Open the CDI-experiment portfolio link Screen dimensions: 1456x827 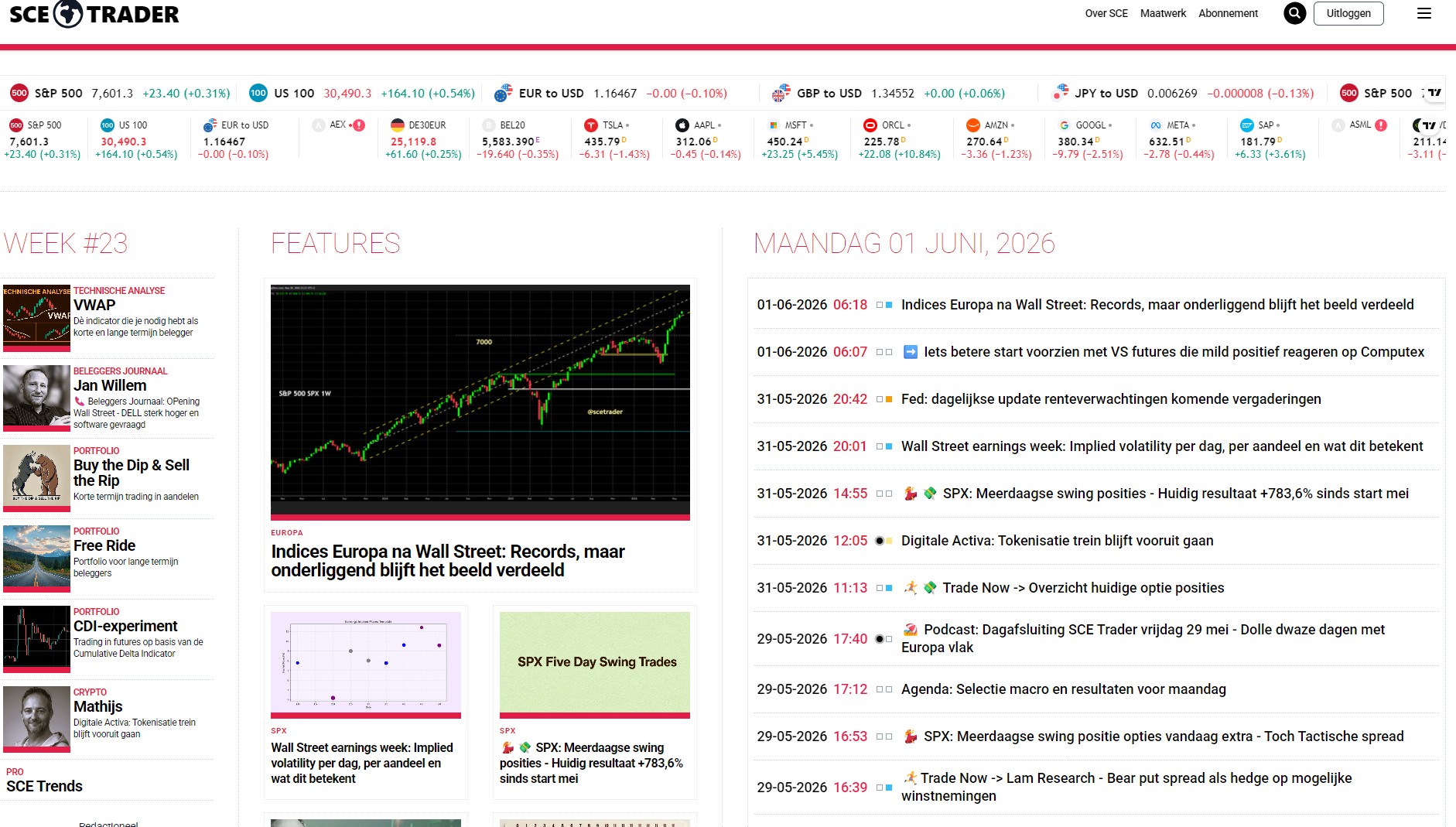point(125,626)
